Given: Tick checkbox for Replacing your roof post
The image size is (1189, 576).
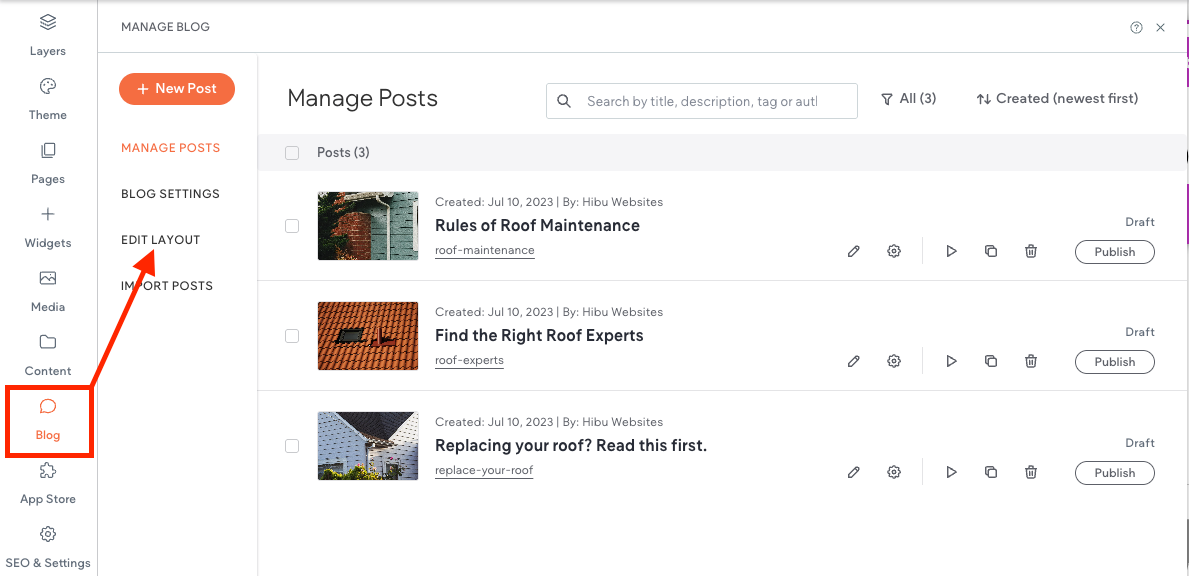Looking at the screenshot, I should (x=292, y=446).
